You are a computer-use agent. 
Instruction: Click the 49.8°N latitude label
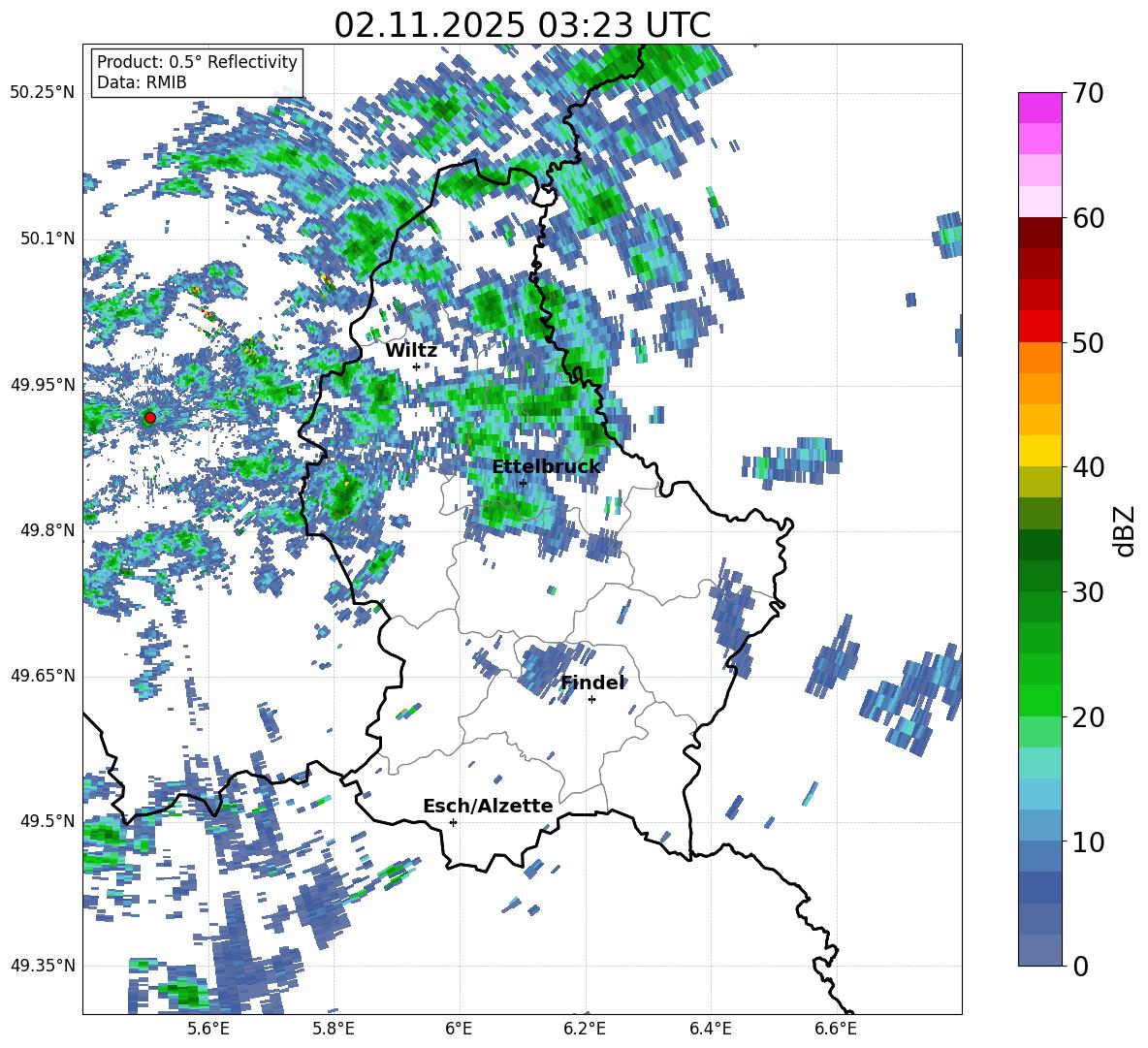coord(47,530)
